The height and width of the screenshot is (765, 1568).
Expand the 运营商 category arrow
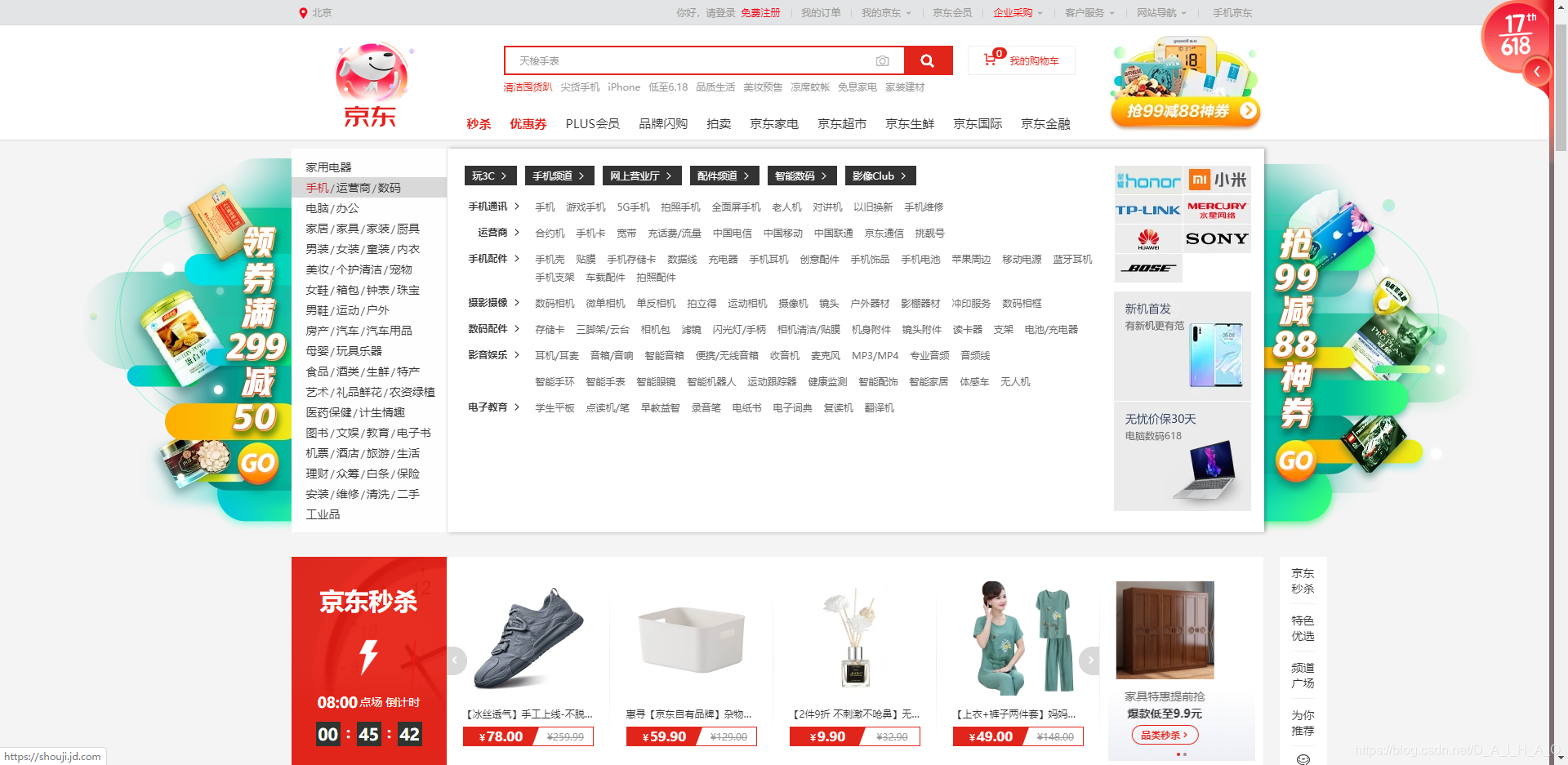[516, 233]
